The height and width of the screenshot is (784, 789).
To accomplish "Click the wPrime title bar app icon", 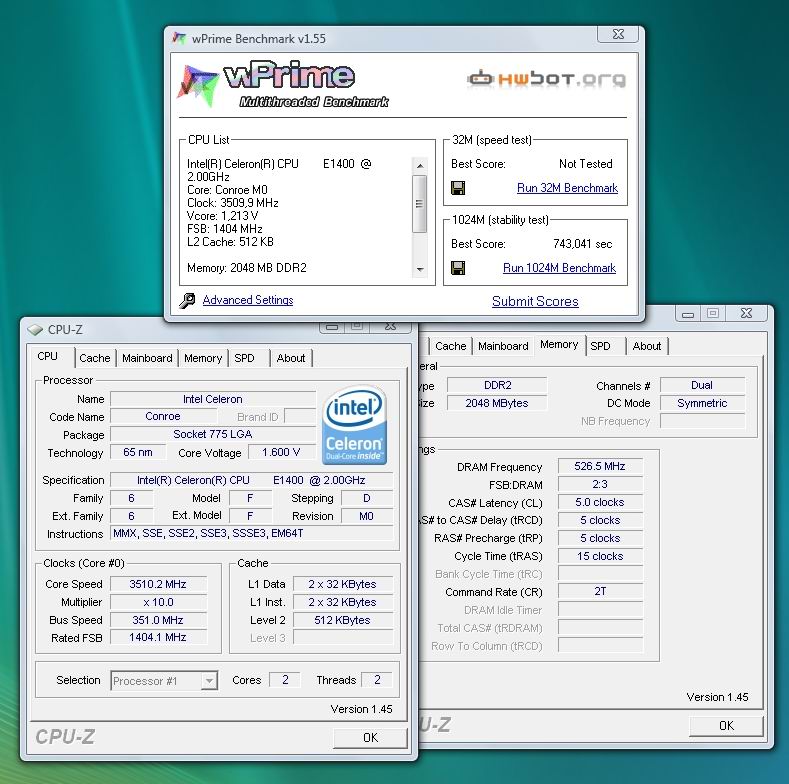I will (x=179, y=38).
